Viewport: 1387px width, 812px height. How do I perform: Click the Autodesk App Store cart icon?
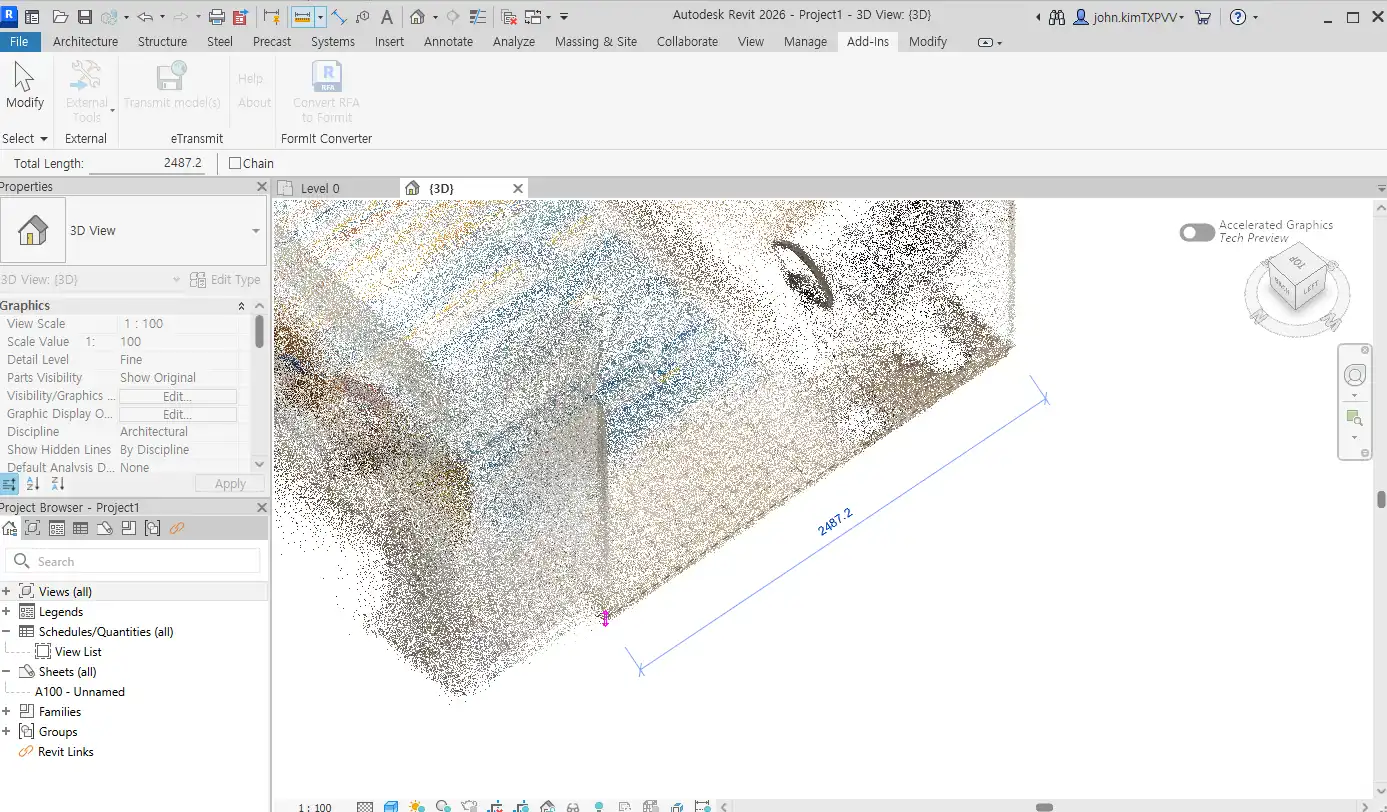(x=1203, y=17)
